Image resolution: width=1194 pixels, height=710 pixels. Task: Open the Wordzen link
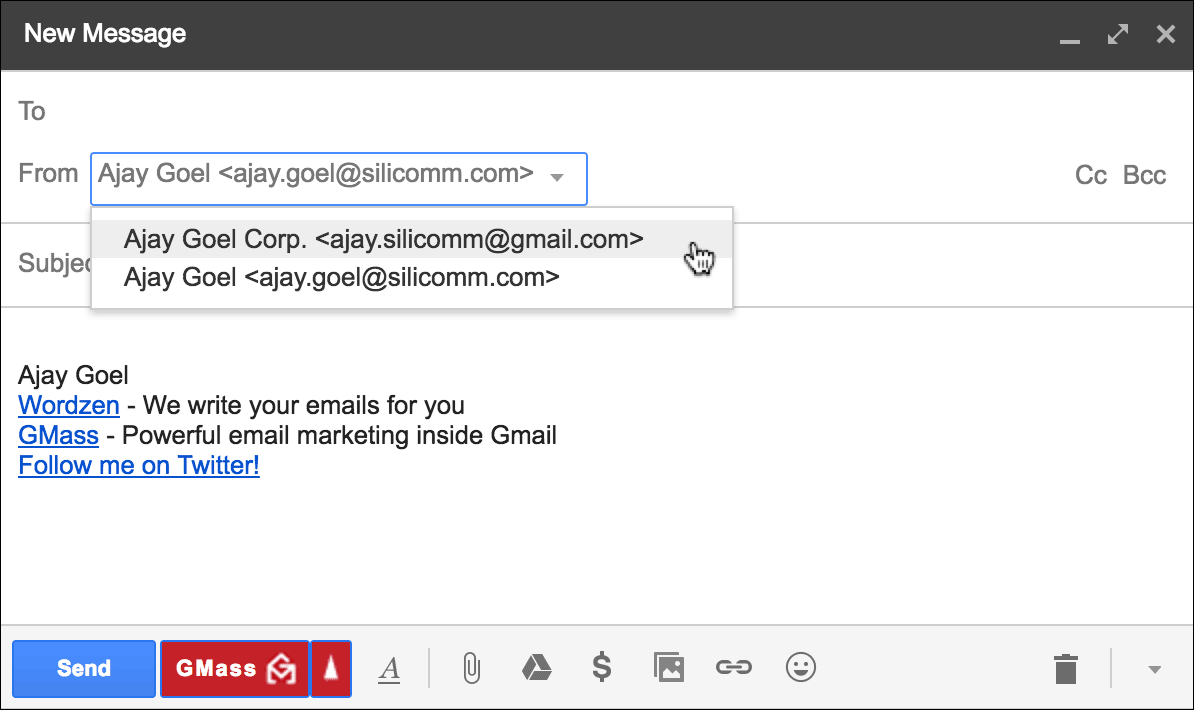pos(68,405)
